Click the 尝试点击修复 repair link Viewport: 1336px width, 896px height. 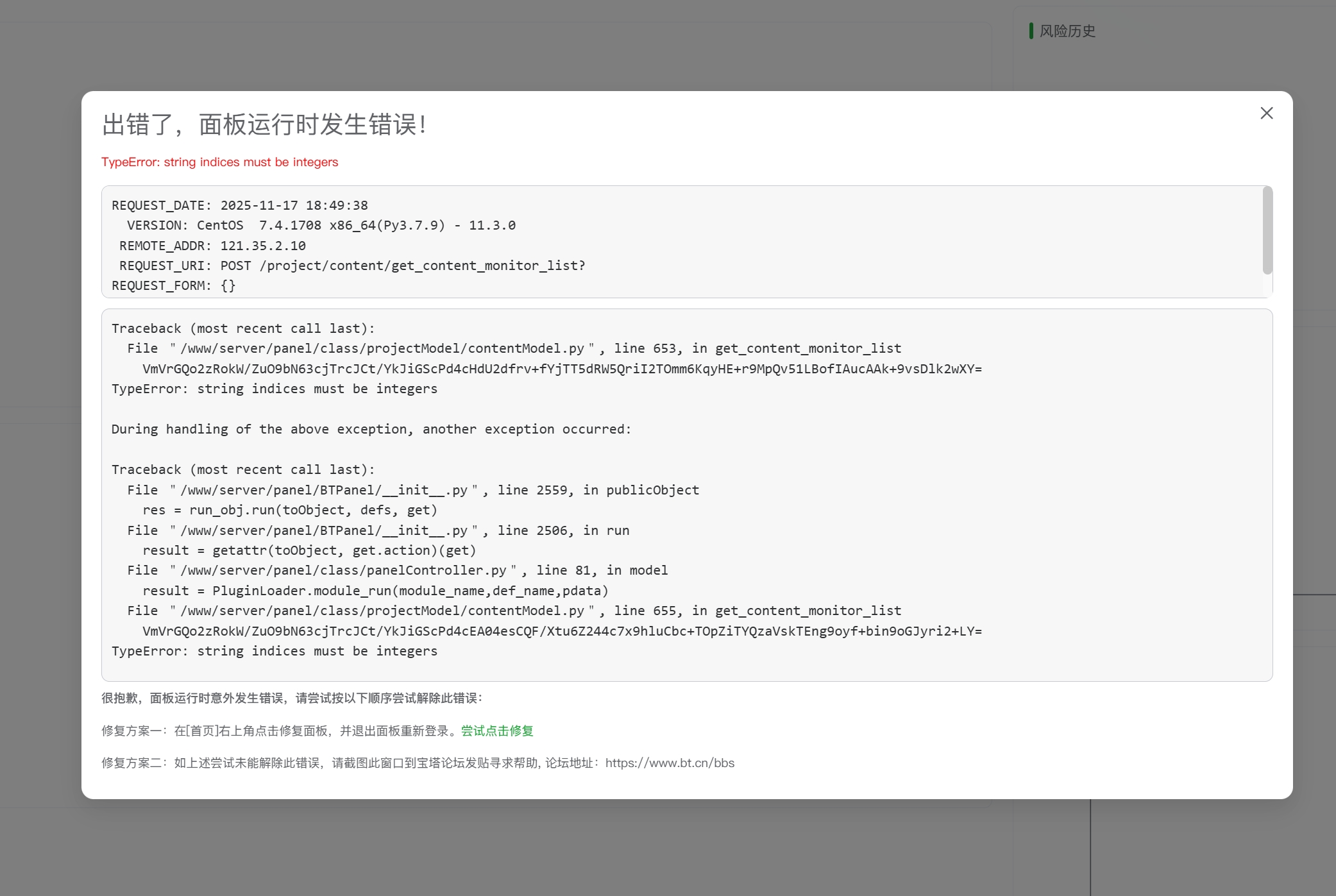pos(497,731)
